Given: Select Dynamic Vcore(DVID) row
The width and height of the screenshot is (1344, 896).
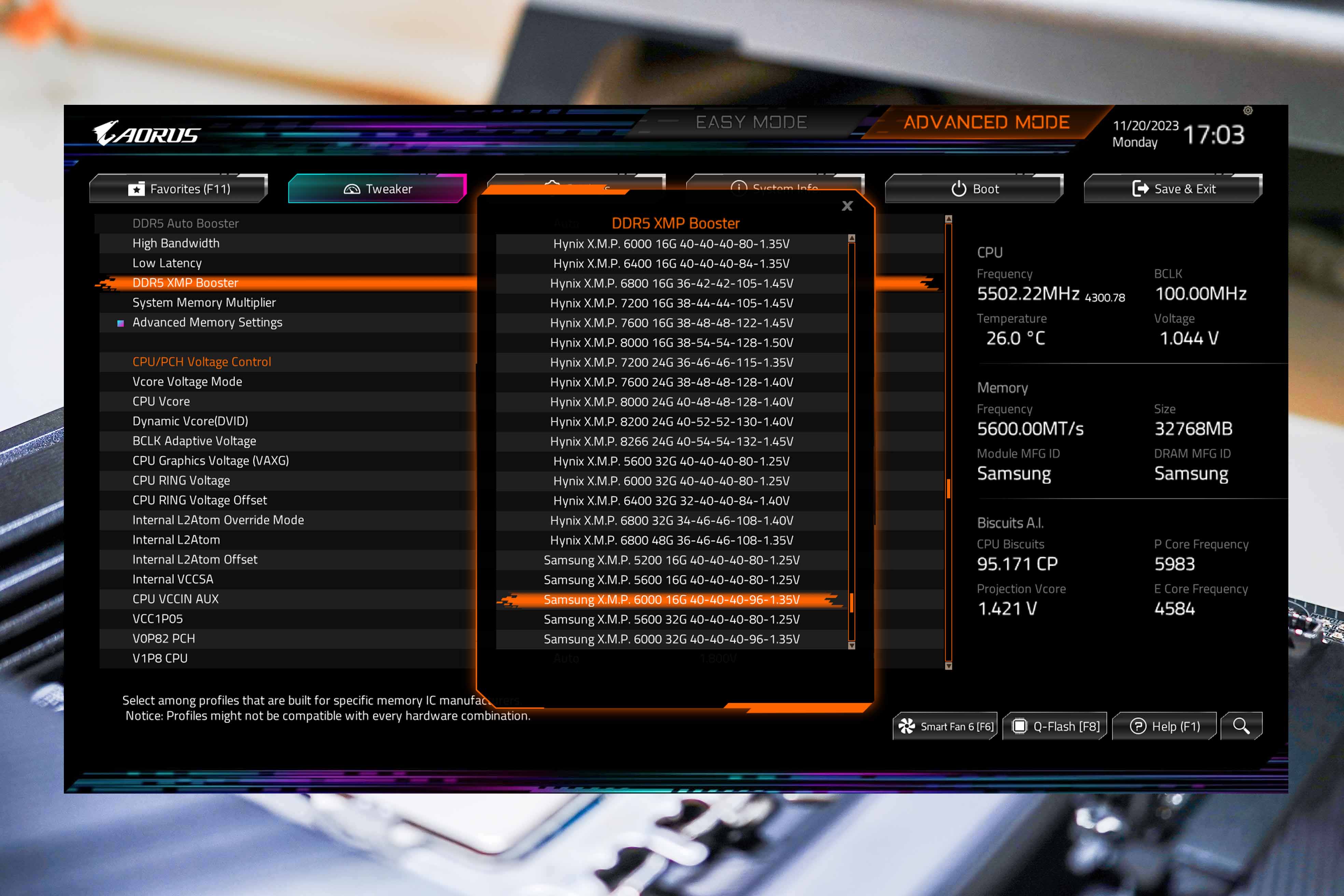Looking at the screenshot, I should tap(288, 421).
